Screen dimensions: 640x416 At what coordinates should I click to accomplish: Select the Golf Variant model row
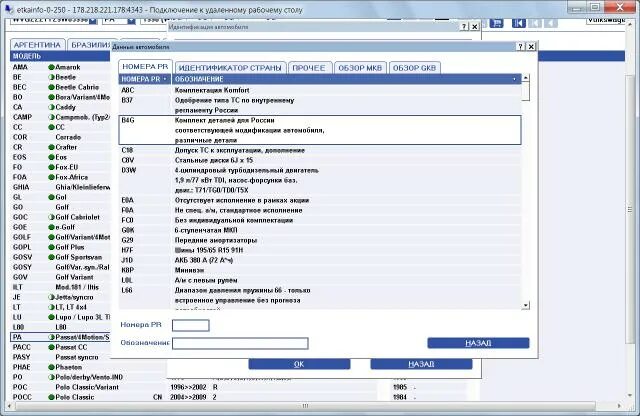pyautogui.click(x=60, y=277)
